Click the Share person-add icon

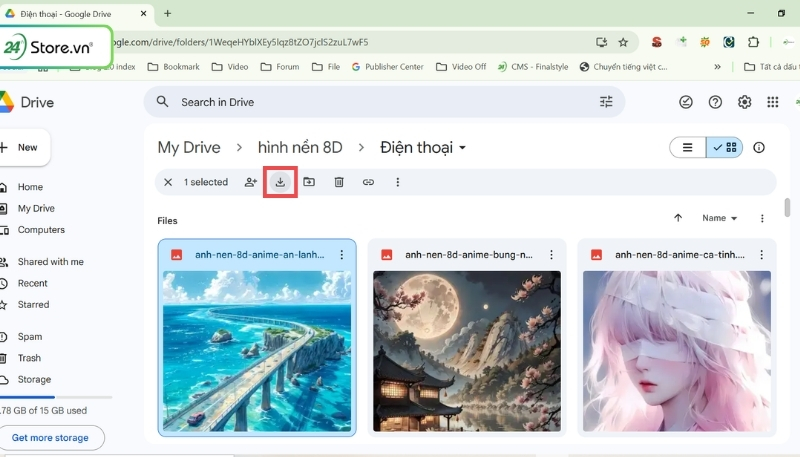[251, 182]
